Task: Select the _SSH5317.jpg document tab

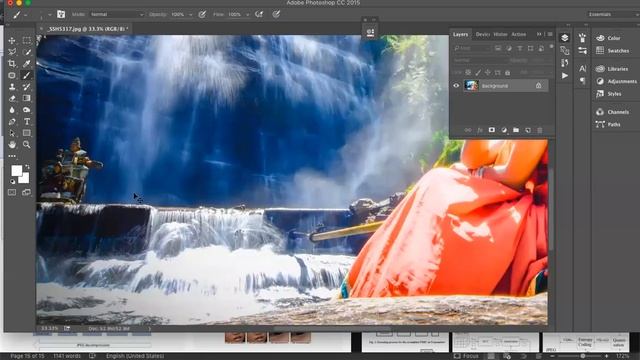Action: point(87,29)
